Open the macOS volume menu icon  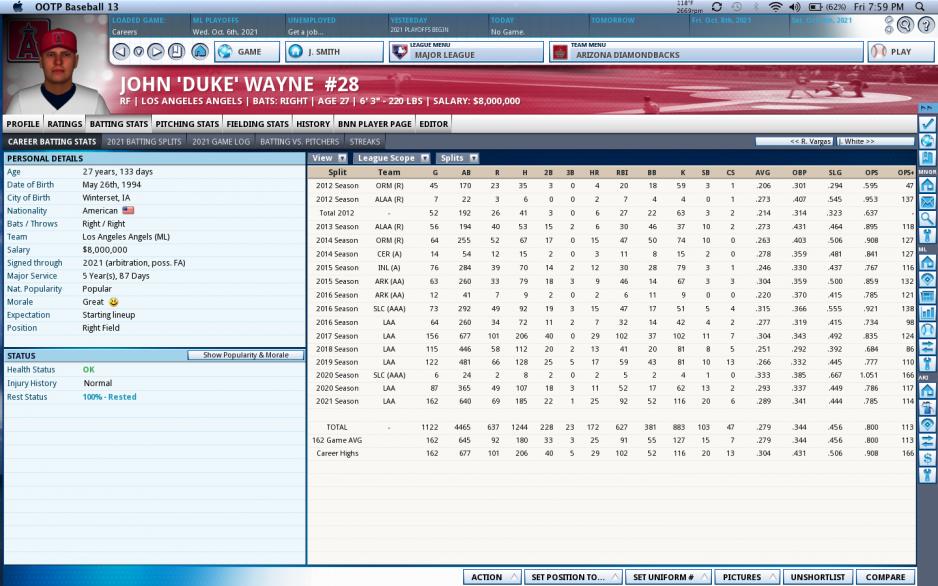794,7
